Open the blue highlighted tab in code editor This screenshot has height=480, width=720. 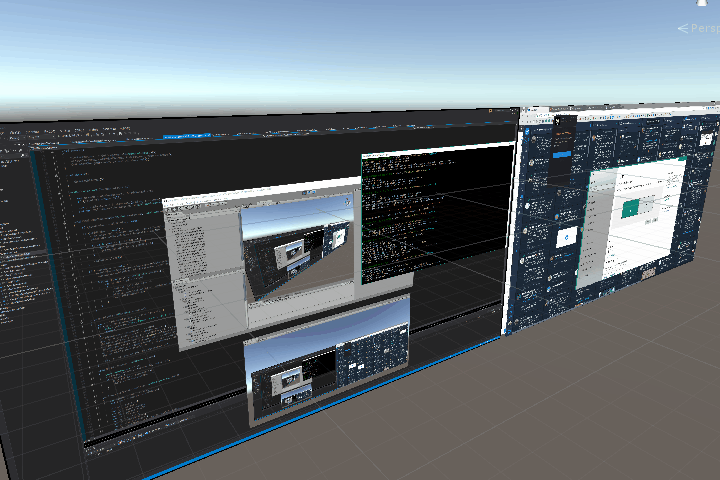(x=186, y=136)
